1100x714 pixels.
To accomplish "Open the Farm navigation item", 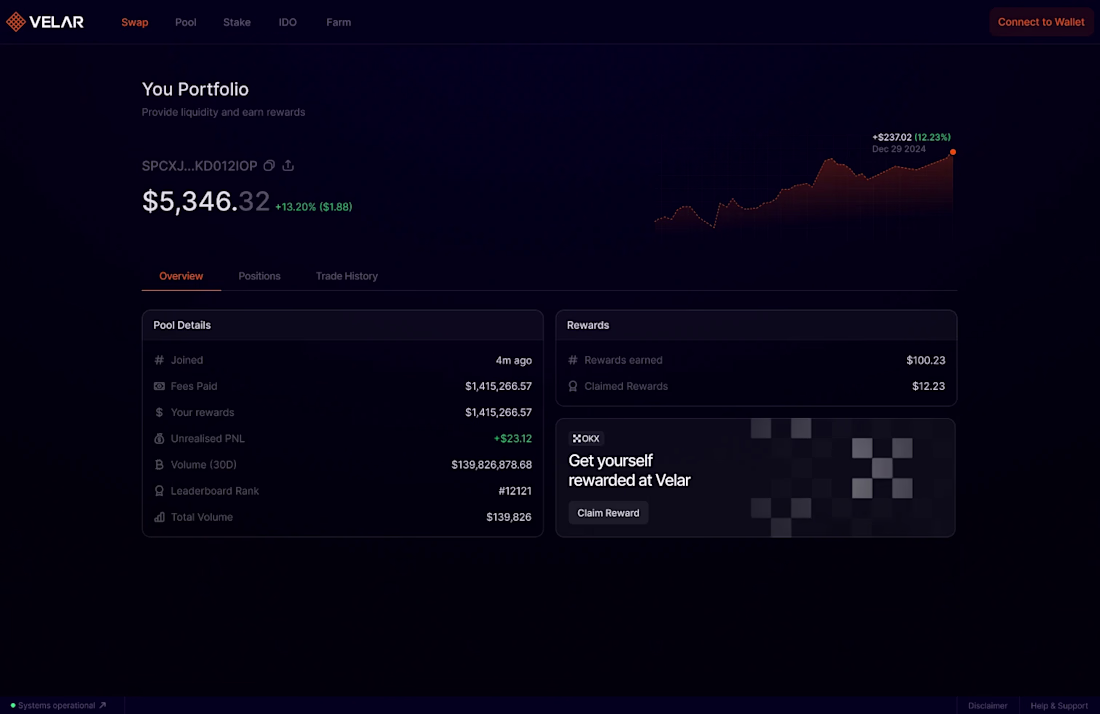I will [339, 22].
